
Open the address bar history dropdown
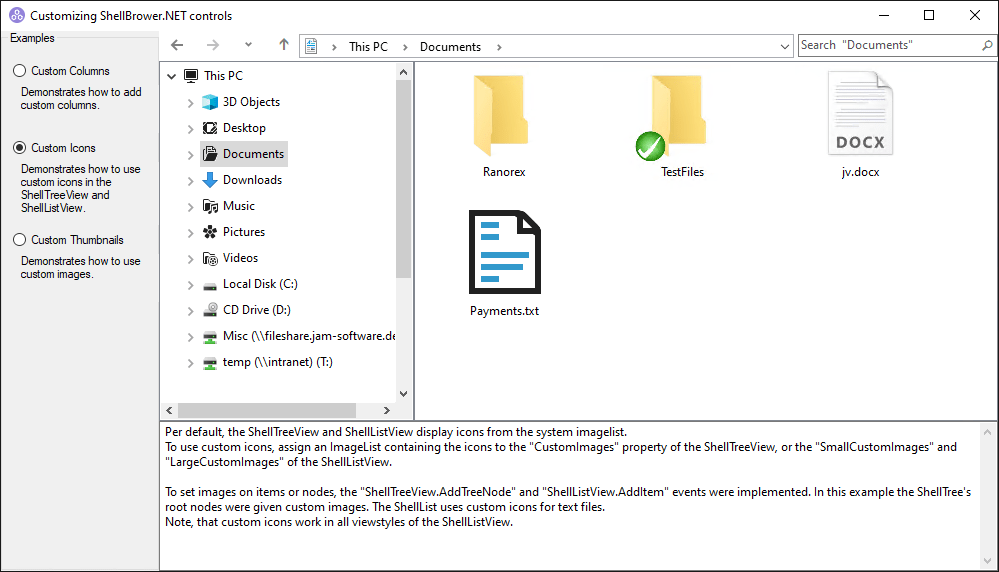tap(785, 47)
